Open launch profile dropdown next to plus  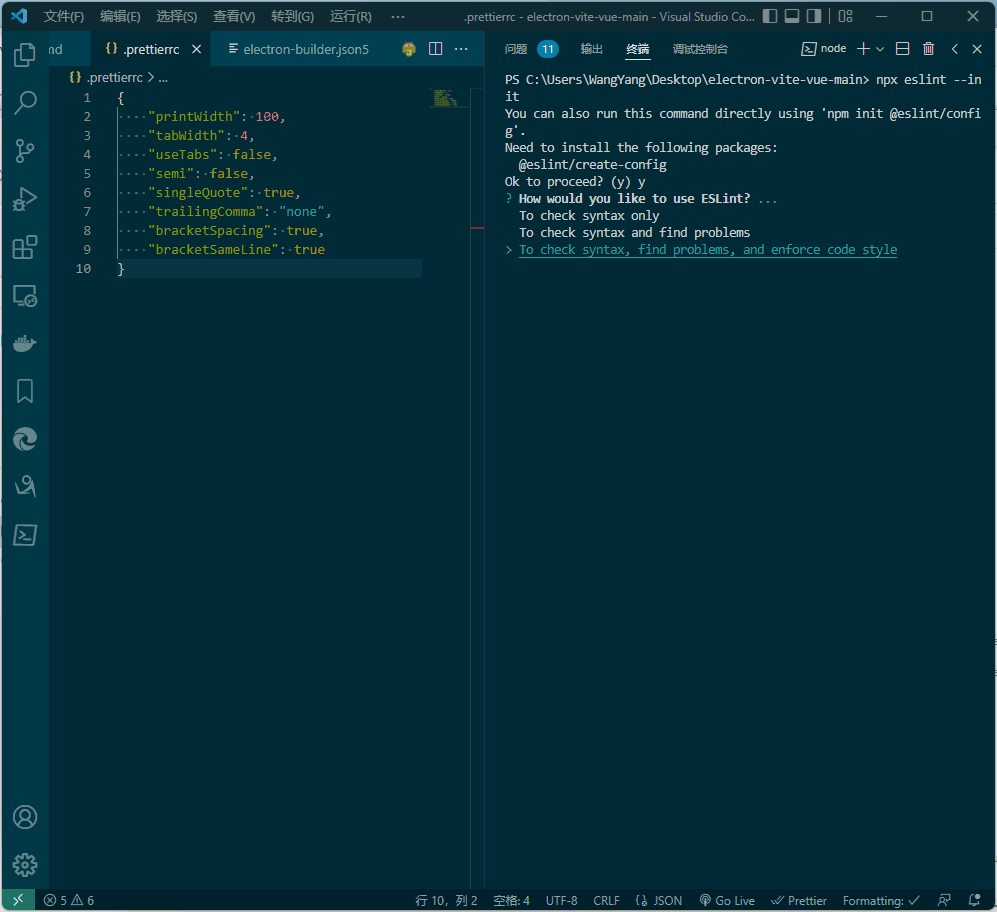[880, 49]
